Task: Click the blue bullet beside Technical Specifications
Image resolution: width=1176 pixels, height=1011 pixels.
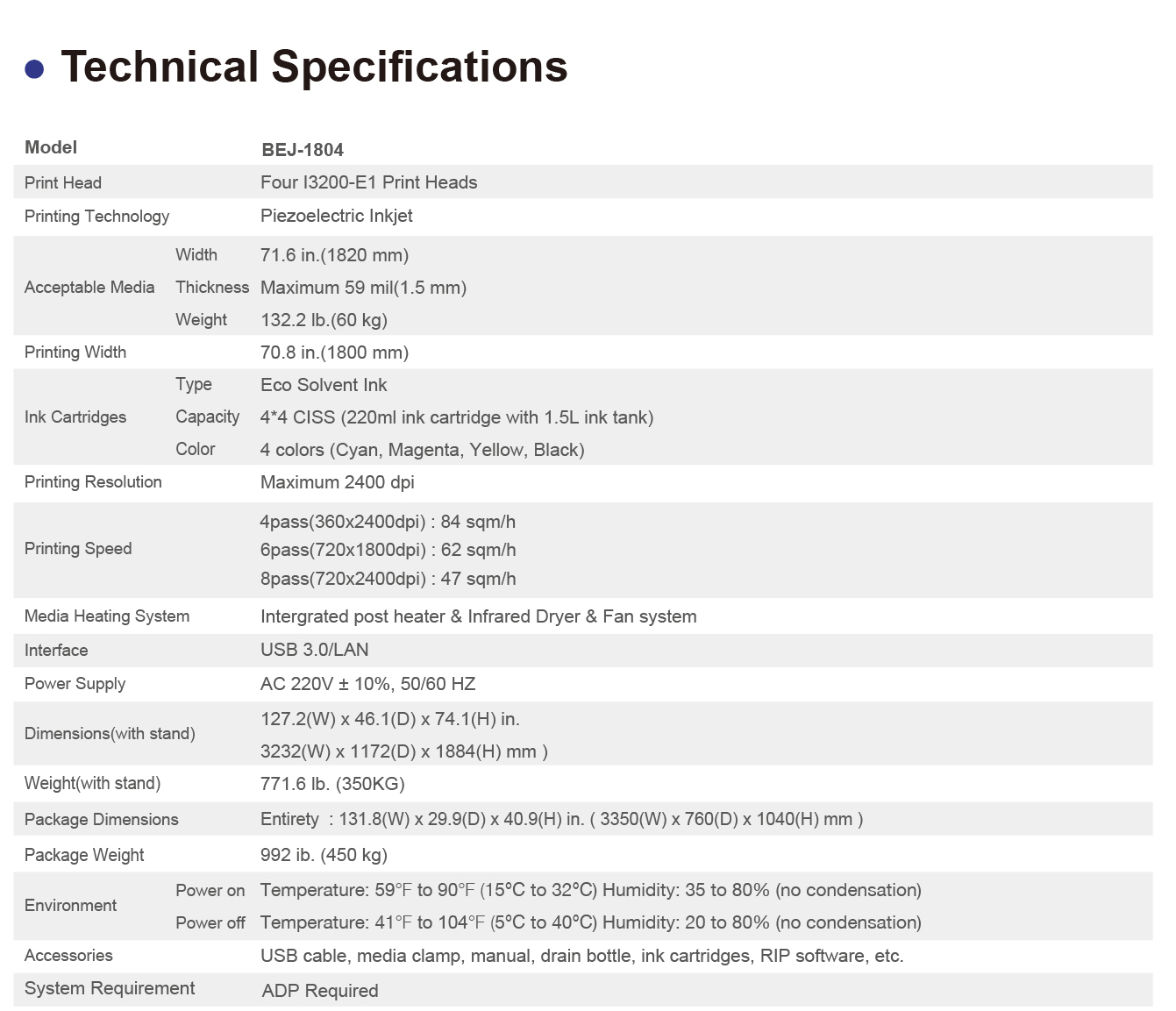Action: 34,69
